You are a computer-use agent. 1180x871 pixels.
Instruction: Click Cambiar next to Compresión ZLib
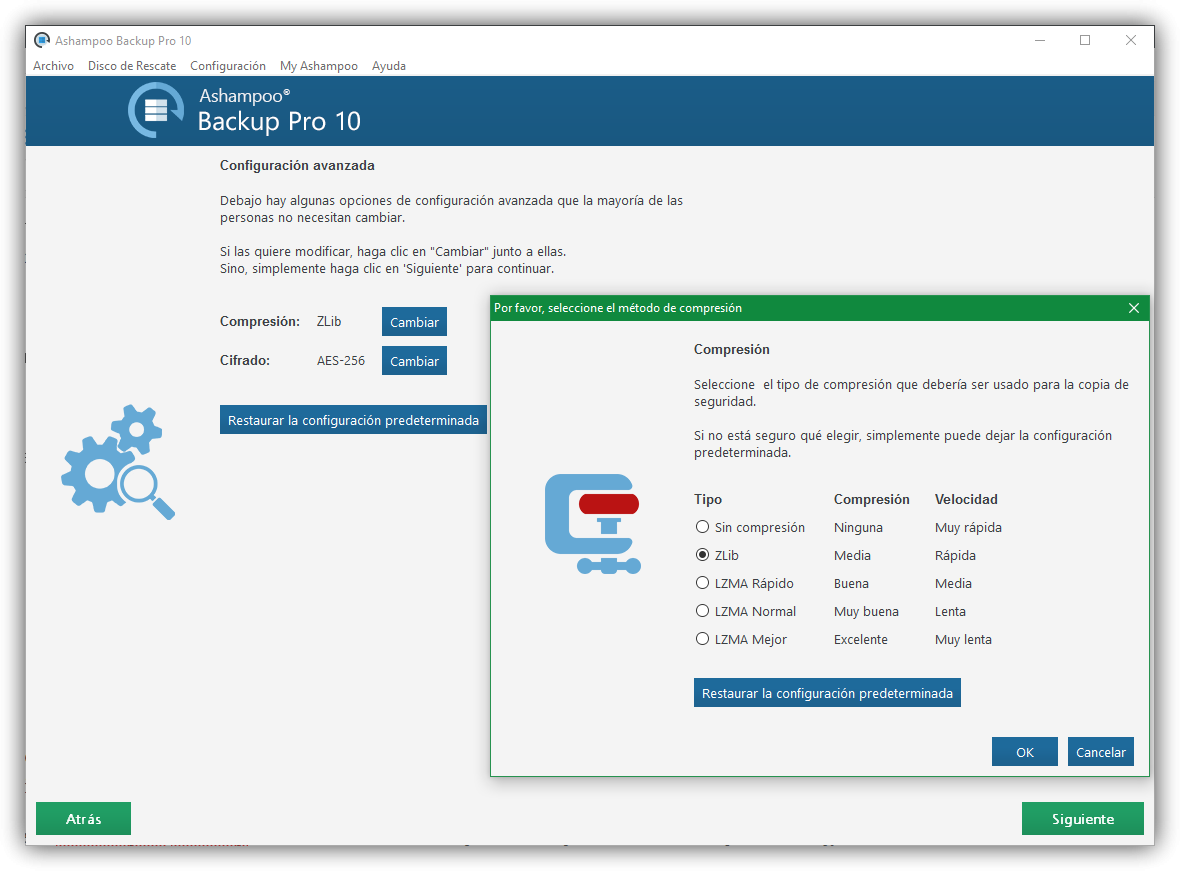(414, 321)
